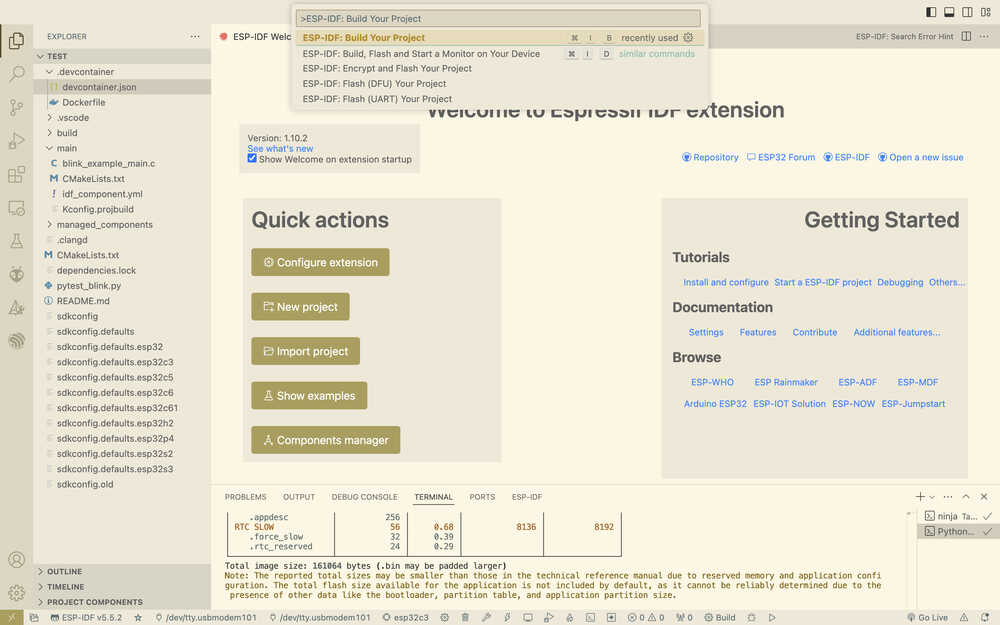The width and height of the screenshot is (1000, 625).
Task: Expand the build folder
Action: click(67, 133)
